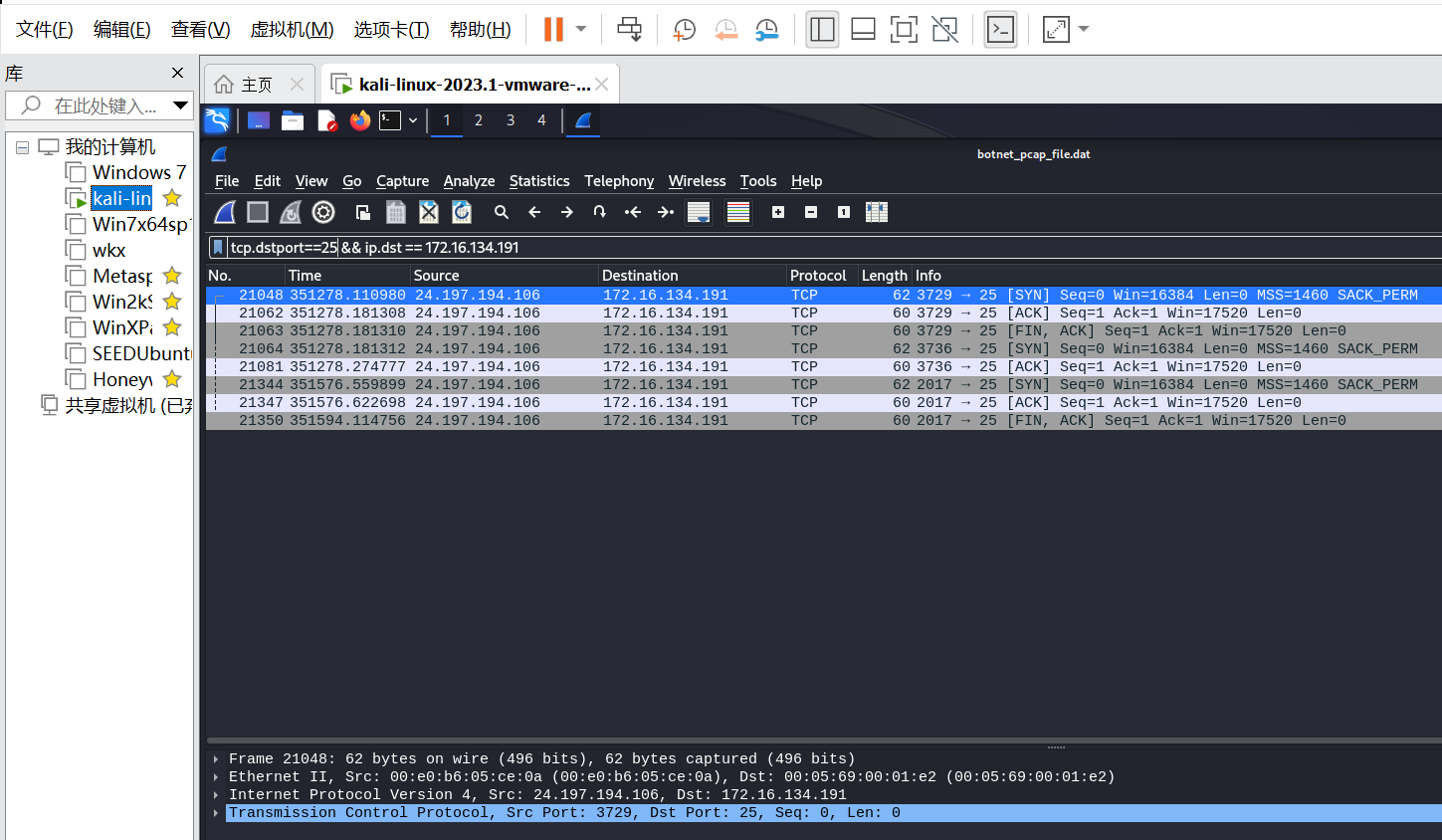This screenshot has height=840, width=1442.
Task: Toggle auto-scroll to last packet during capture
Action: tap(699, 212)
